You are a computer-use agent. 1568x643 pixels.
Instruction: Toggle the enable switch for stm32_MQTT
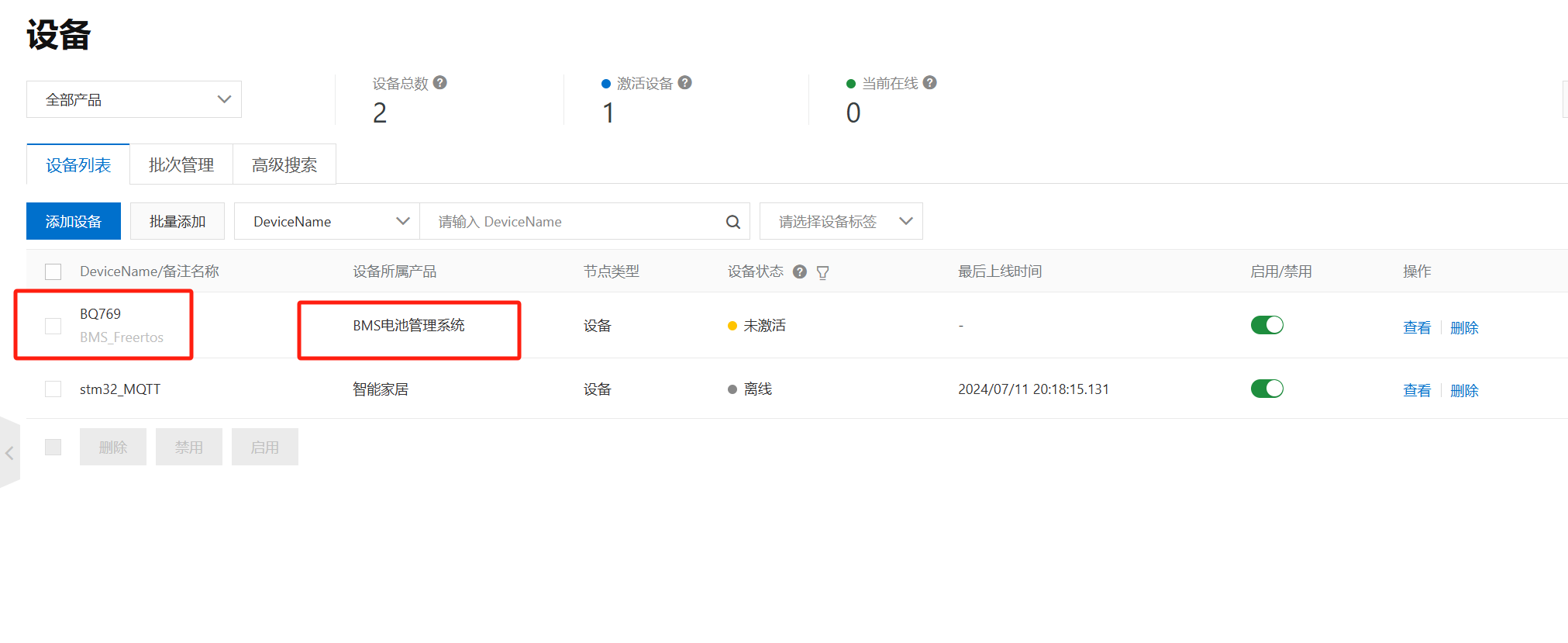click(1266, 389)
